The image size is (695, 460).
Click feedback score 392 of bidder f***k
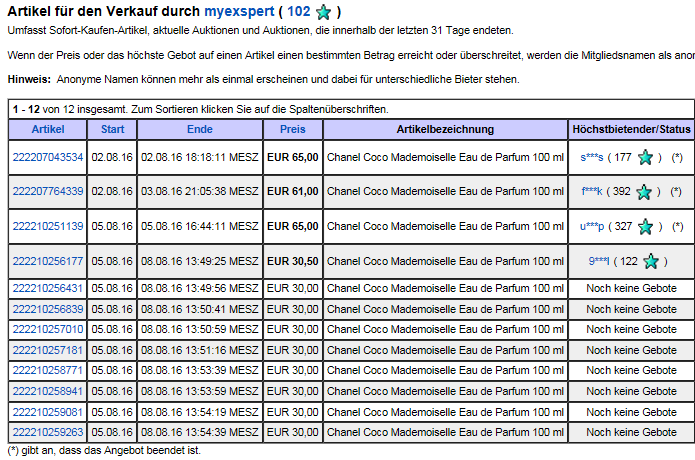point(621,191)
